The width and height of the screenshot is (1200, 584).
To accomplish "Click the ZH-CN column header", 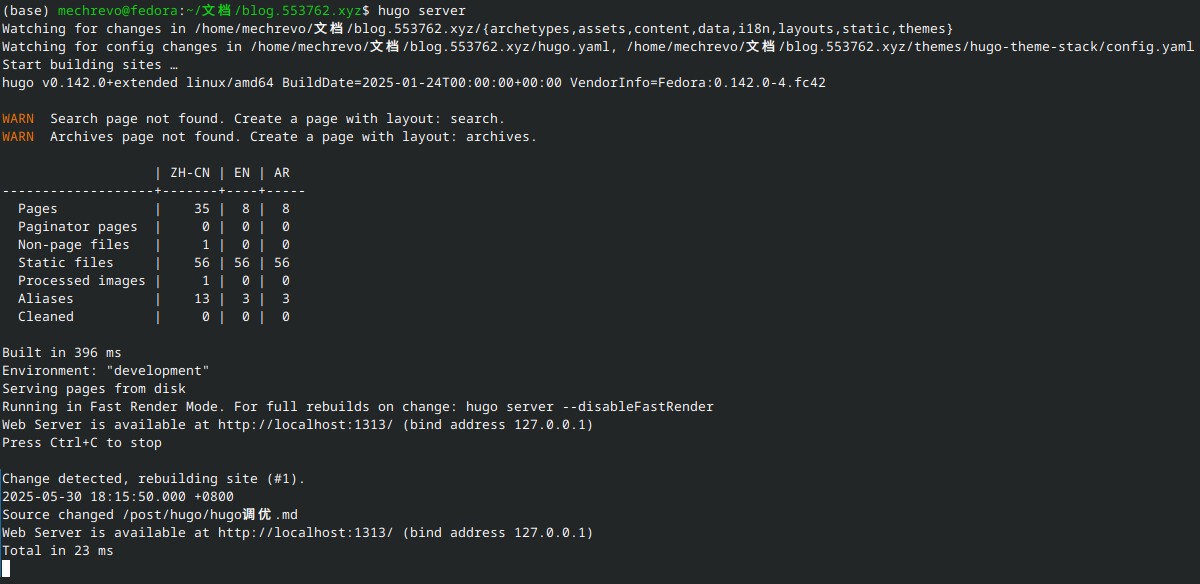I will [x=190, y=173].
